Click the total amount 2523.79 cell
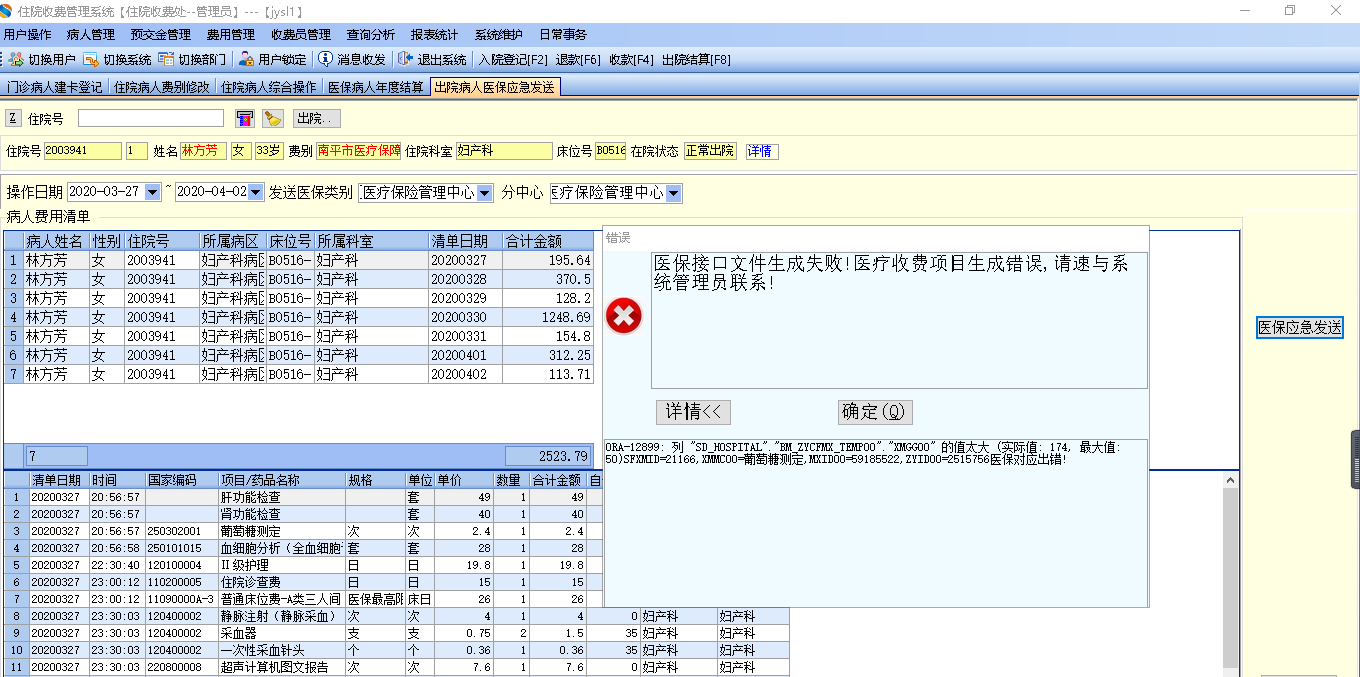Image resolution: width=1360 pixels, height=677 pixels. tap(549, 456)
